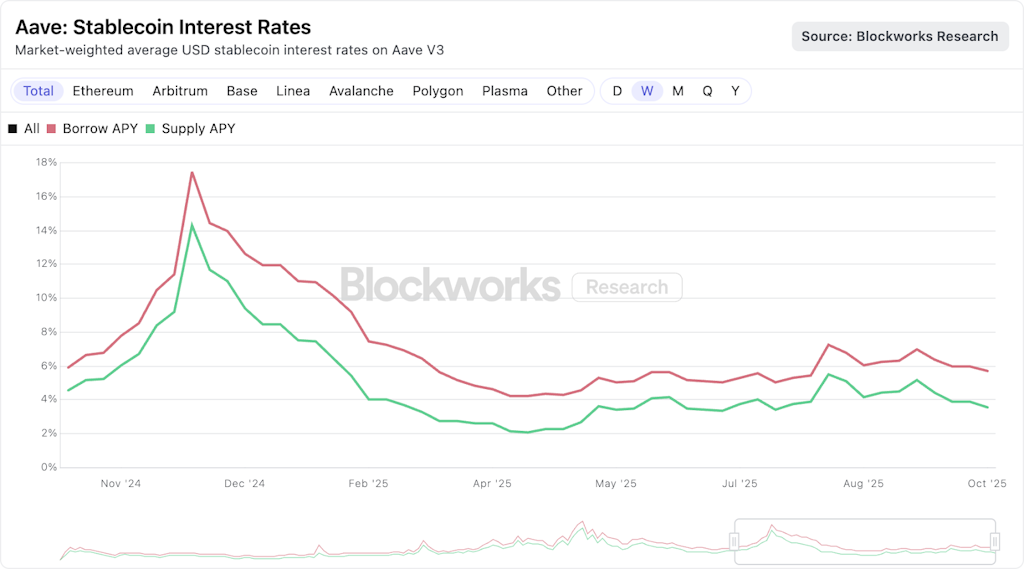1024x569 pixels.
Task: Select the Avalanche tab
Action: click(x=361, y=91)
